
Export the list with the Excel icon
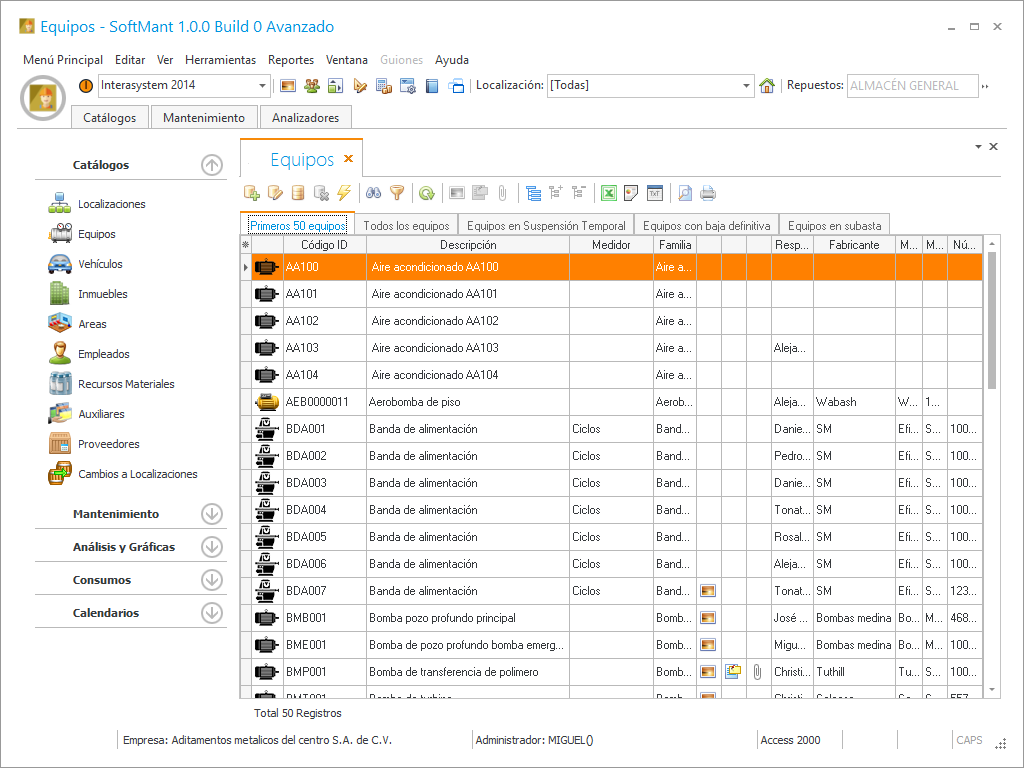608,193
